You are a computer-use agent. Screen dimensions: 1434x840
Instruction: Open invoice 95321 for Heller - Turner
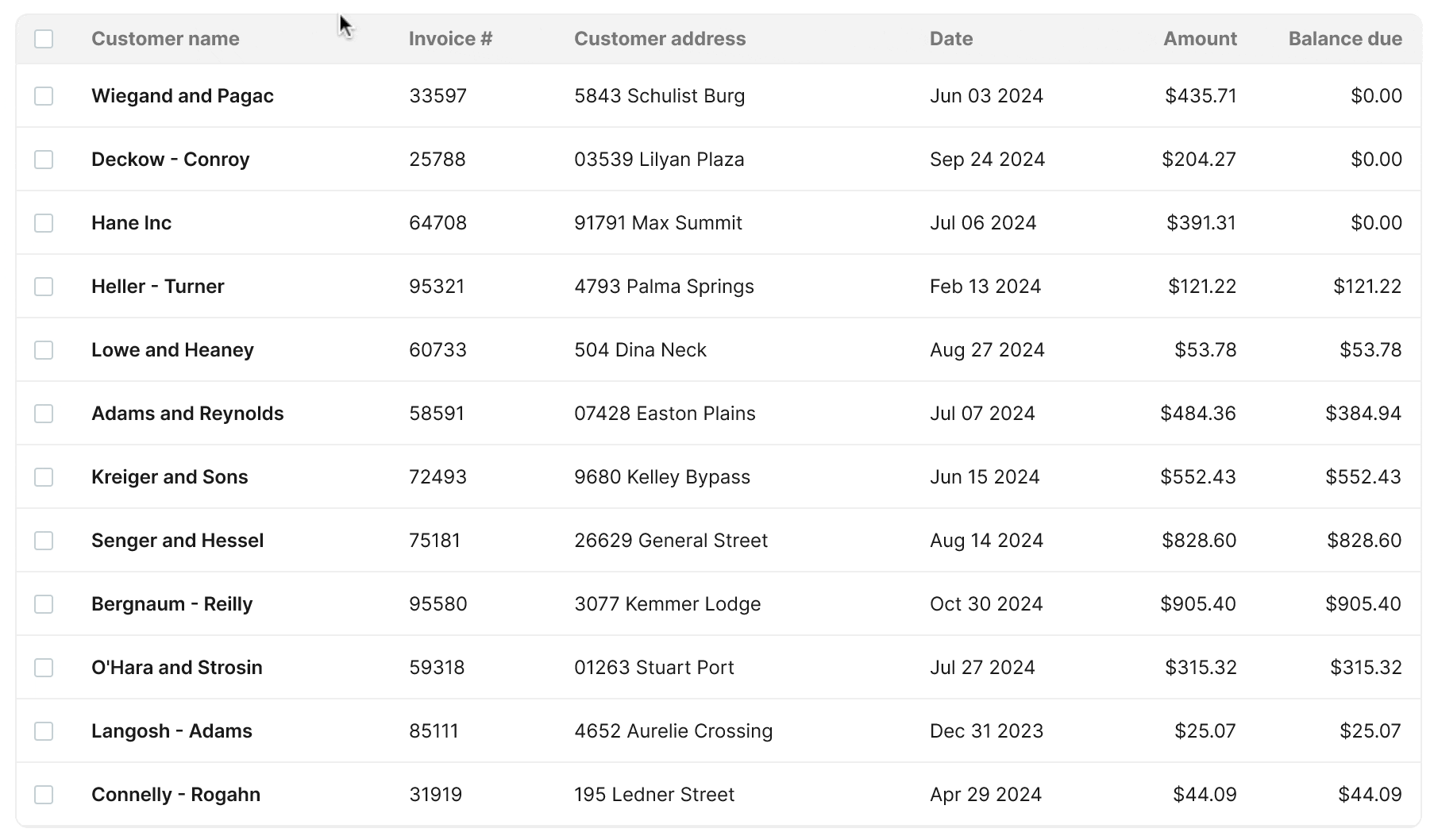(438, 286)
